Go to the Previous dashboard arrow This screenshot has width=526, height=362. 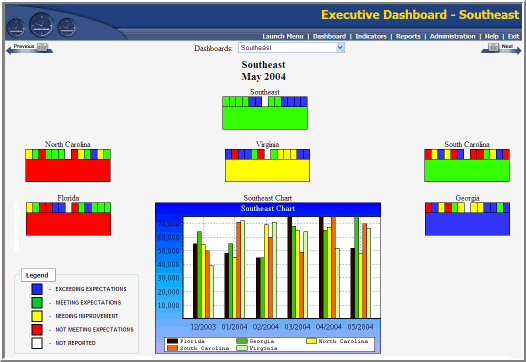pyautogui.click(x=29, y=48)
